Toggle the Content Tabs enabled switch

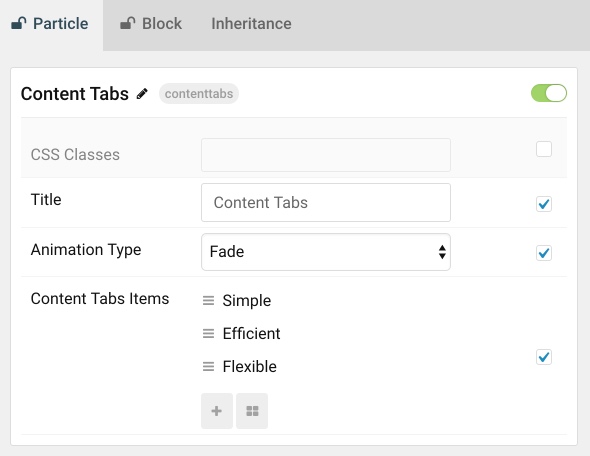(549, 93)
